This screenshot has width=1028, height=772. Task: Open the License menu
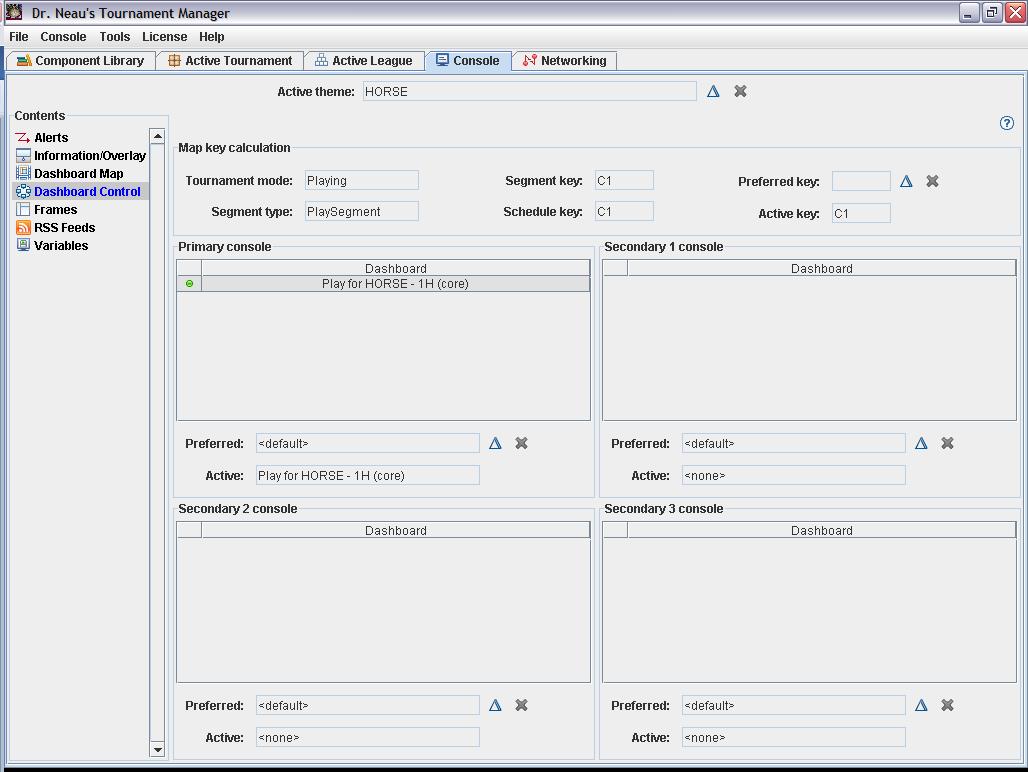click(x=165, y=37)
